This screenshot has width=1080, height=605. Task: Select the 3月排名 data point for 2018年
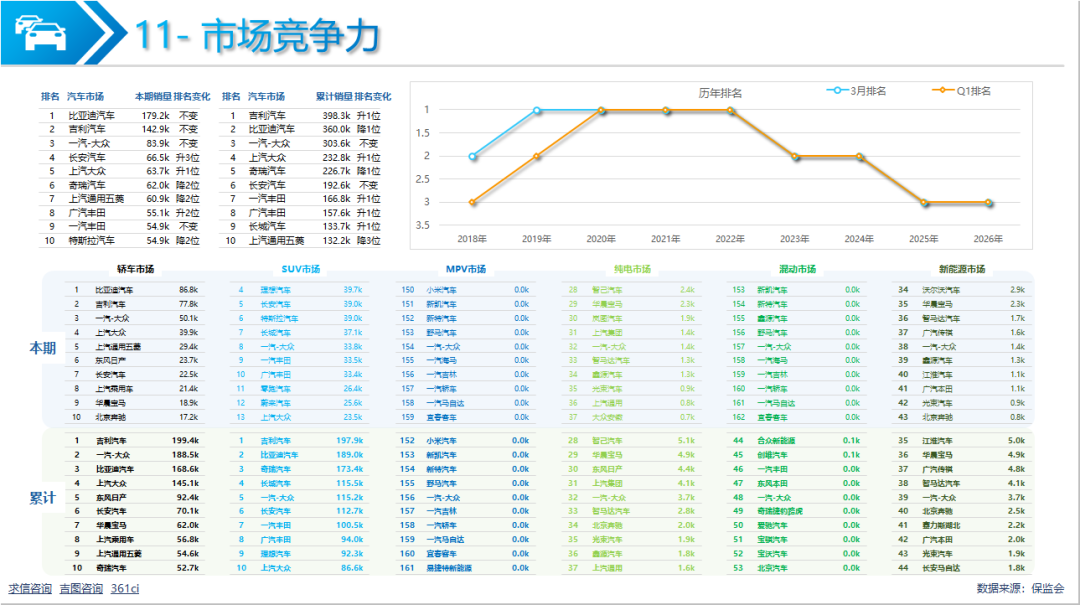point(472,156)
